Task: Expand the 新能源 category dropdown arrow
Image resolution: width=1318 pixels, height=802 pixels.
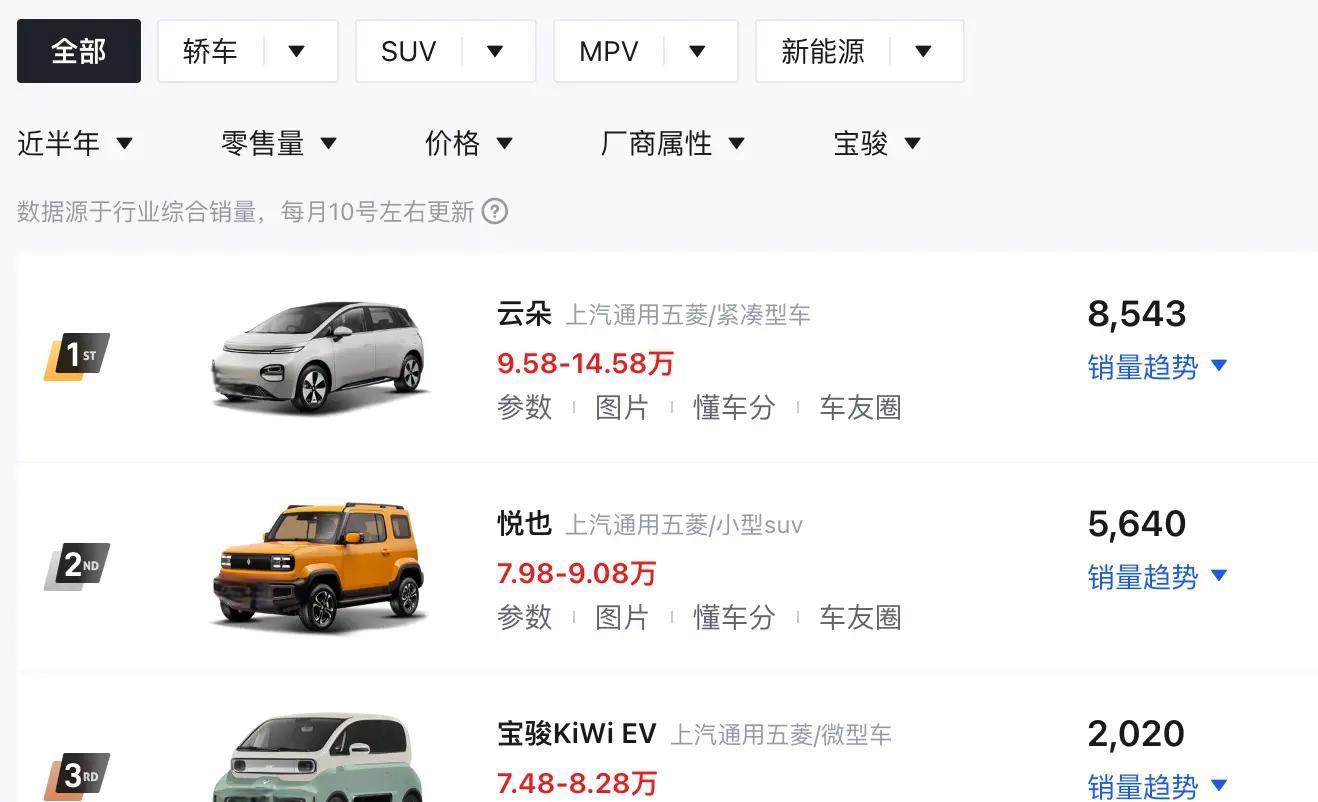Action: tap(923, 51)
